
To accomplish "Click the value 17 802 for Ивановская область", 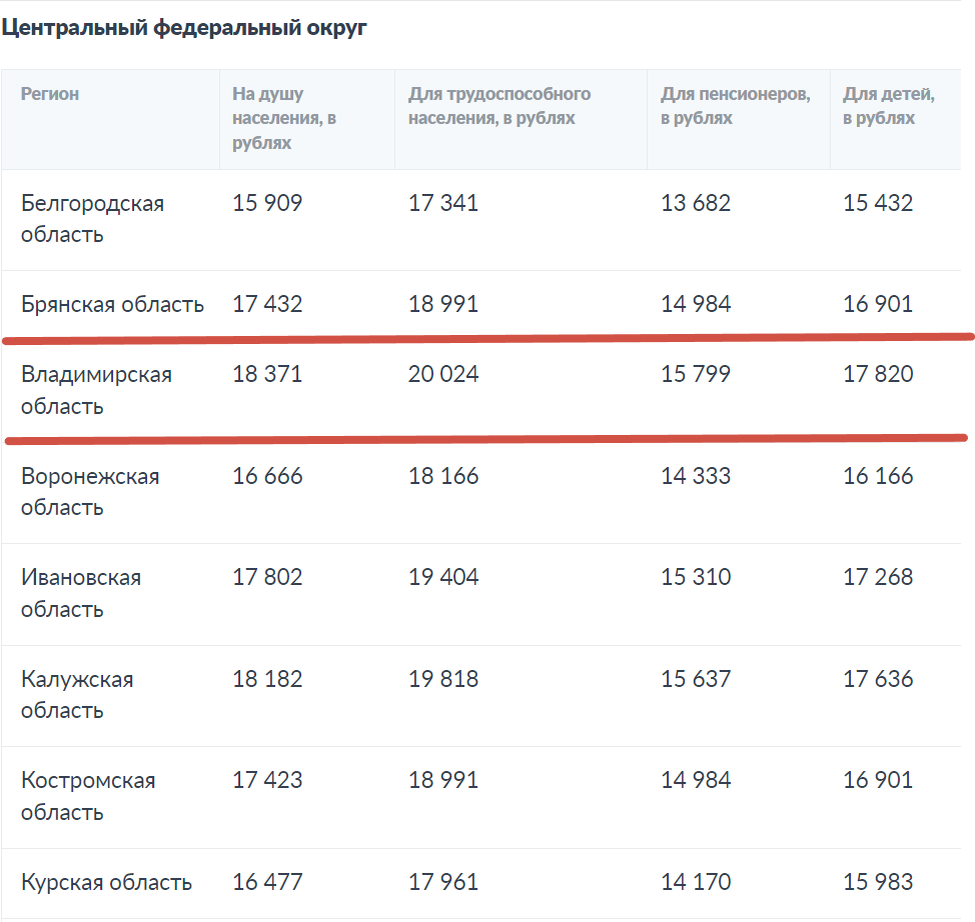I will tap(267, 577).
